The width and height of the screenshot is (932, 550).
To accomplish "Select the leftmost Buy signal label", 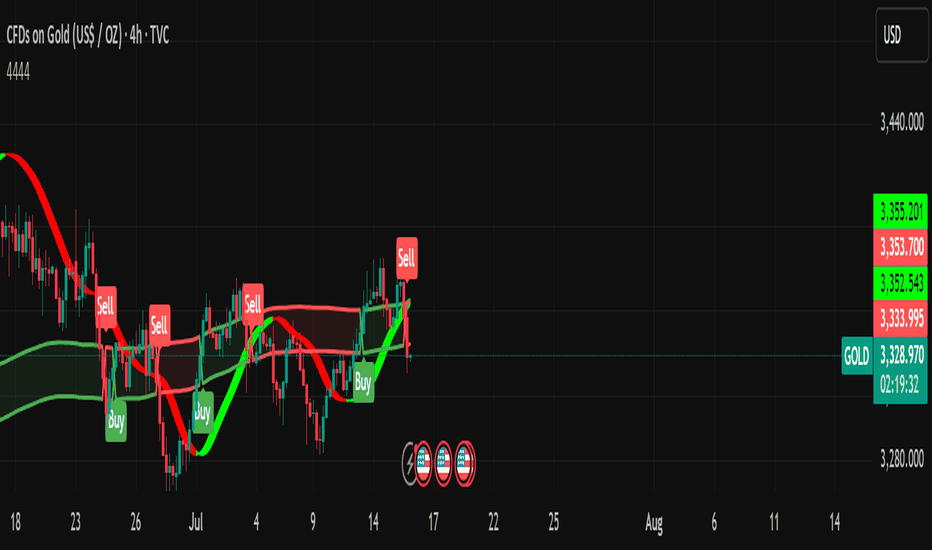I will point(116,420).
